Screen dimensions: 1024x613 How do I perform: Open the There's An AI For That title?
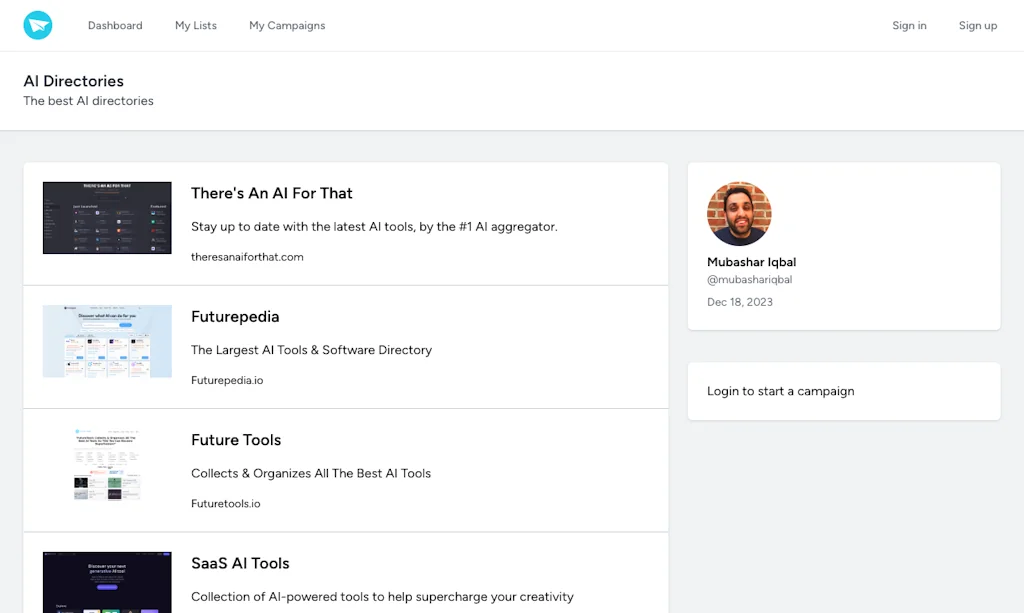coord(272,193)
